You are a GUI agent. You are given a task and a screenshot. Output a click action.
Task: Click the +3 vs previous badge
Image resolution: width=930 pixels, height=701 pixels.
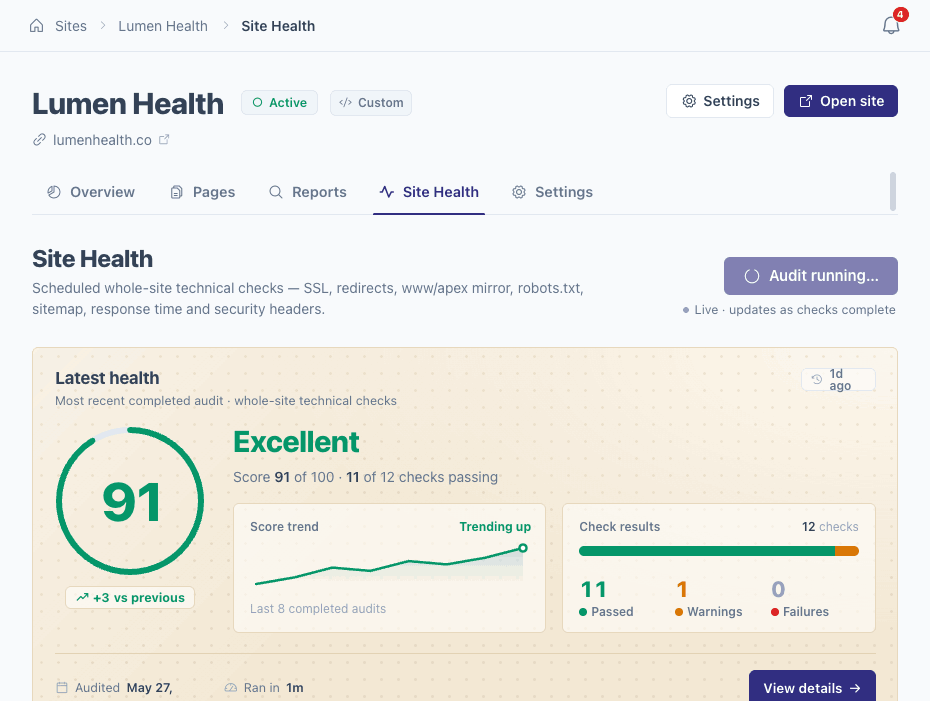130,598
